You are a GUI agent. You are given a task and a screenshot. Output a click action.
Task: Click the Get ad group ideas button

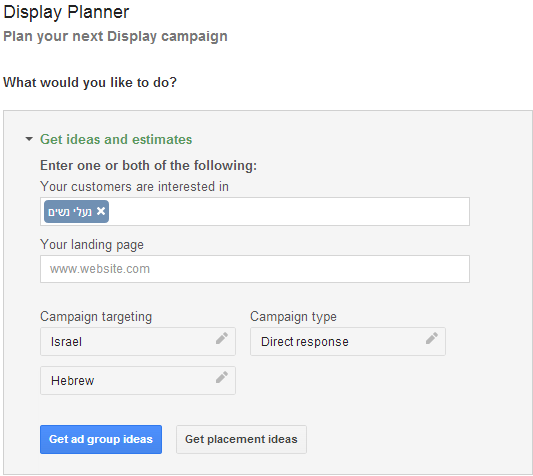101,439
